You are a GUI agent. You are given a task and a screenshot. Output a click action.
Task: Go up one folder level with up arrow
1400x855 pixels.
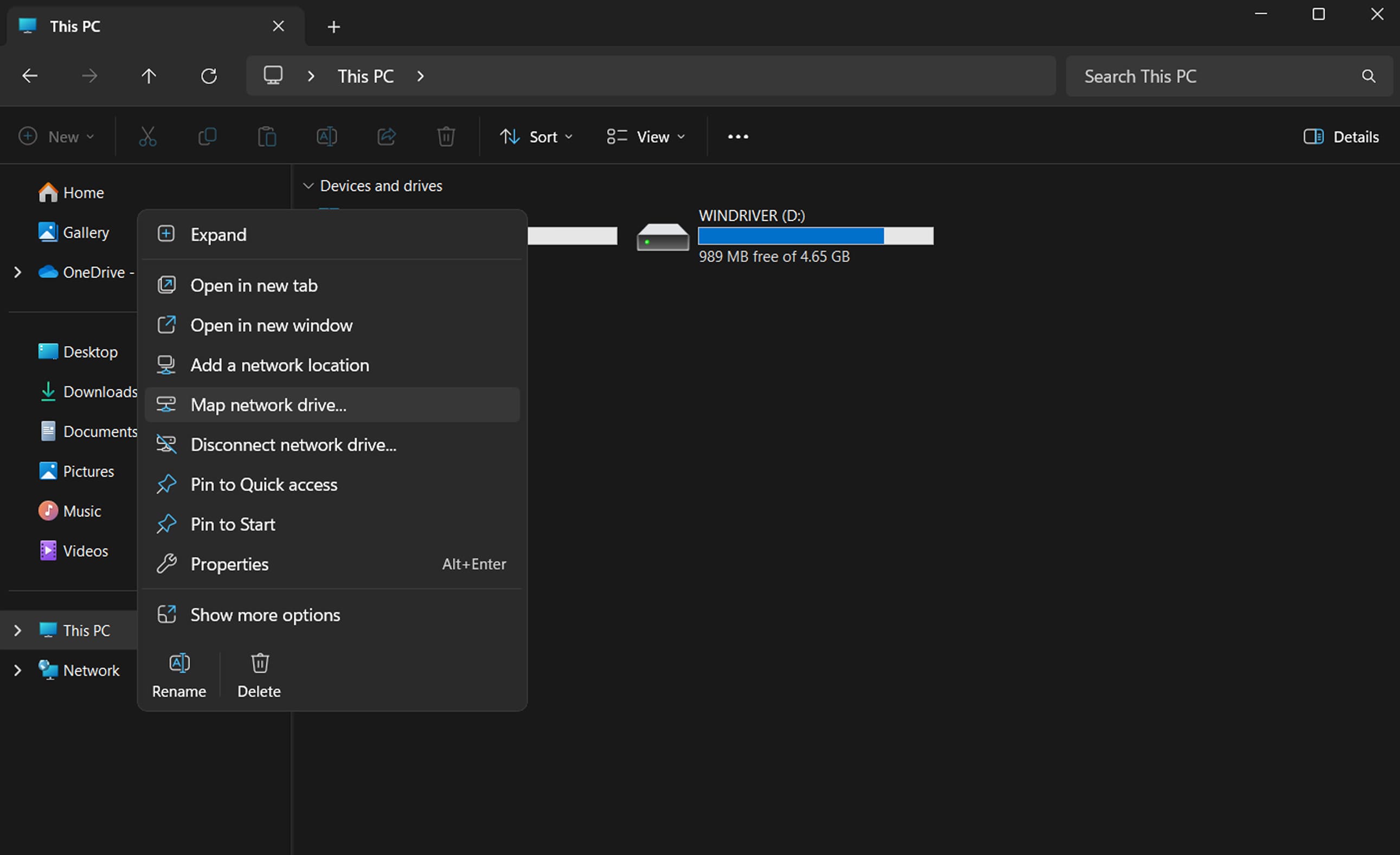(149, 76)
